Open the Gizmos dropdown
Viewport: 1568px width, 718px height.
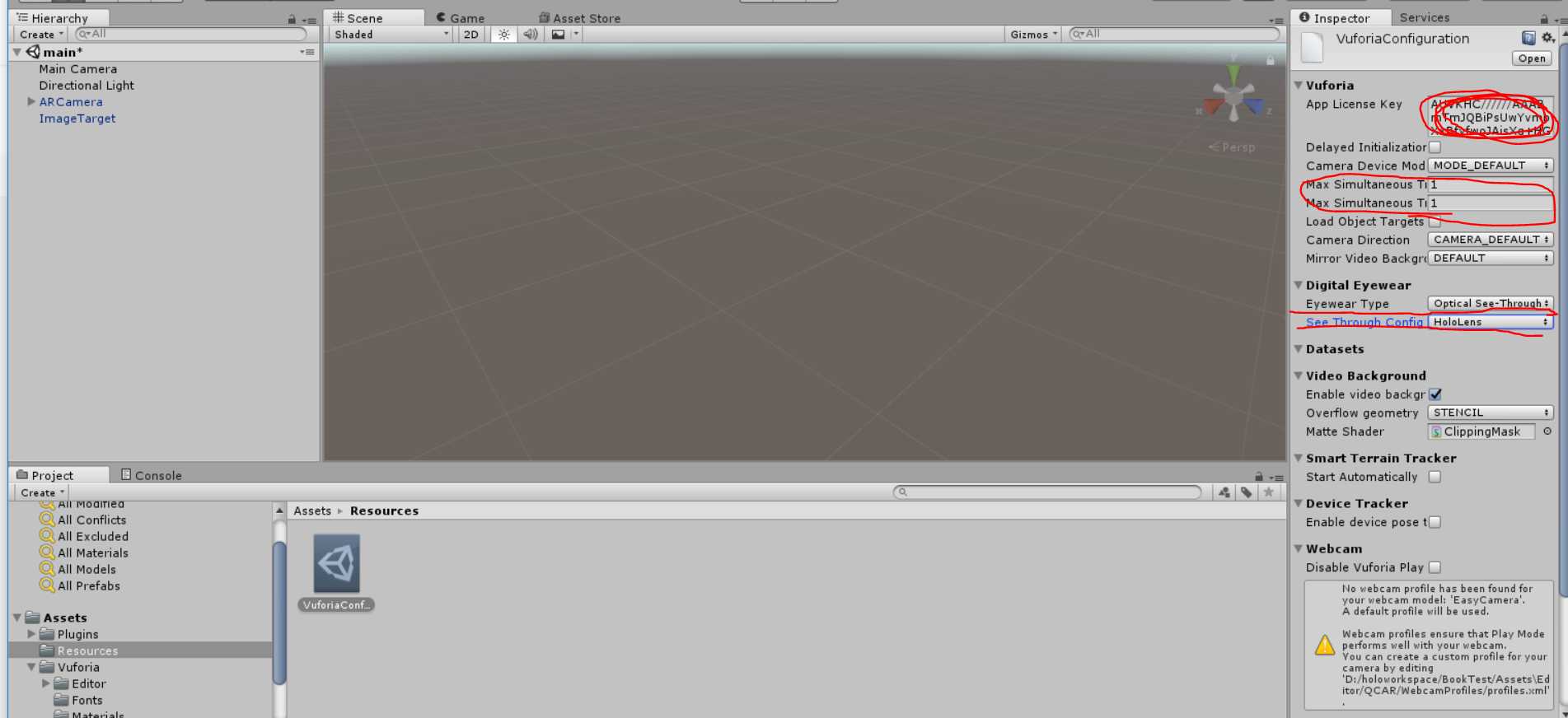coord(1033,35)
